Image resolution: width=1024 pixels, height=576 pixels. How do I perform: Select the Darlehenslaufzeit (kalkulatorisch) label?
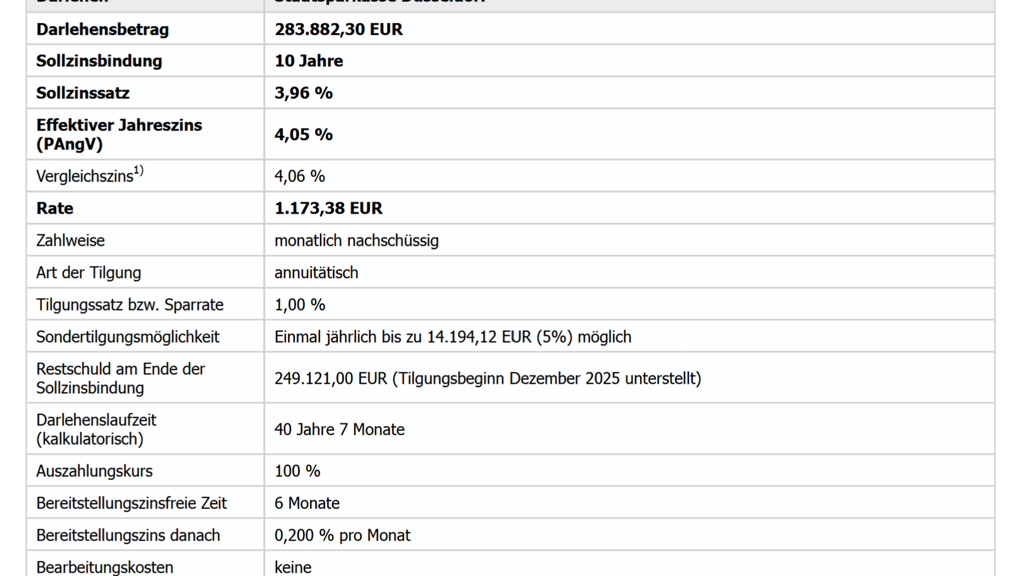coord(96,429)
